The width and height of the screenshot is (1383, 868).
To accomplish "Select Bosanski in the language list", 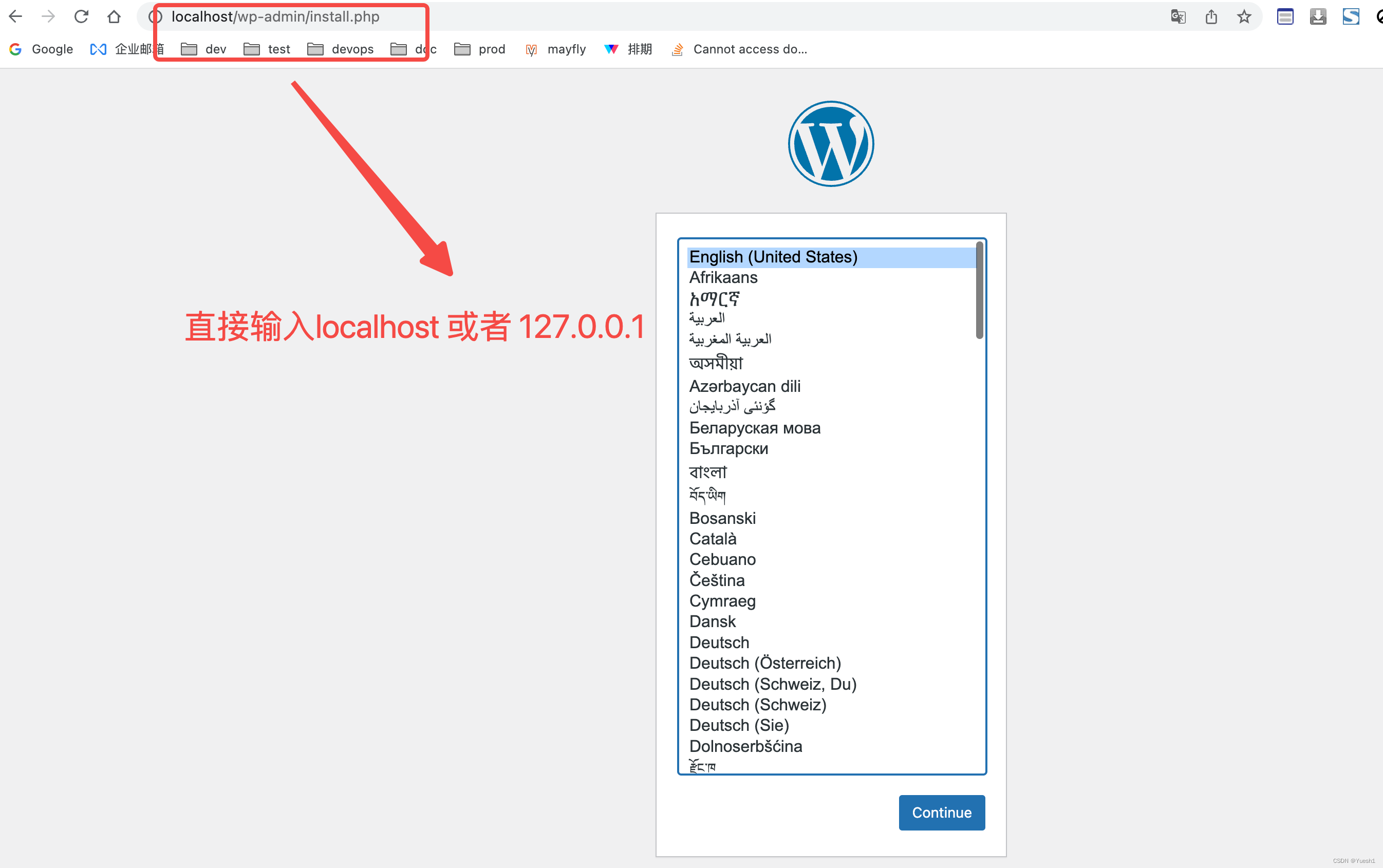I will [x=831, y=518].
